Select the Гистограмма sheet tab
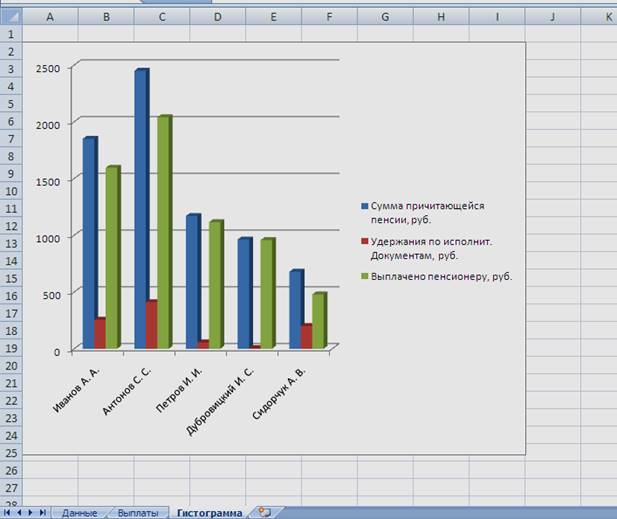The image size is (617, 519). pyautogui.click(x=209, y=512)
